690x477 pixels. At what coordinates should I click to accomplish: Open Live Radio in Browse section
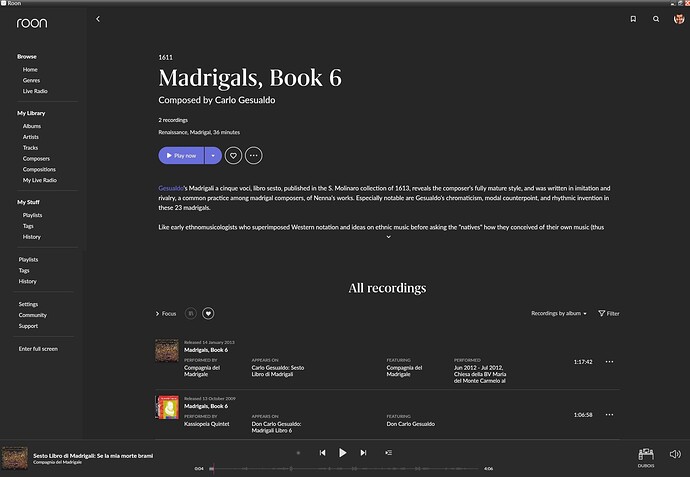(x=35, y=91)
